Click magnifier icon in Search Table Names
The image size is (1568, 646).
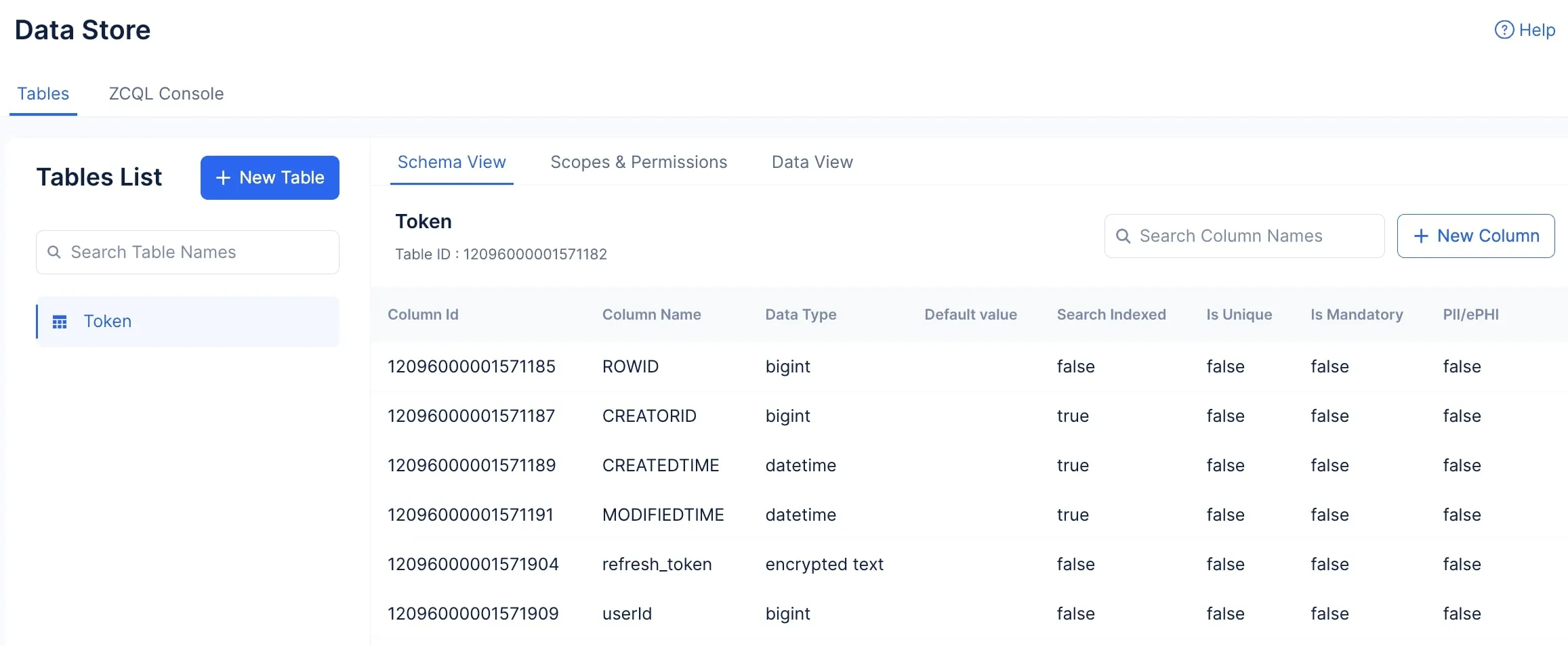(x=54, y=252)
